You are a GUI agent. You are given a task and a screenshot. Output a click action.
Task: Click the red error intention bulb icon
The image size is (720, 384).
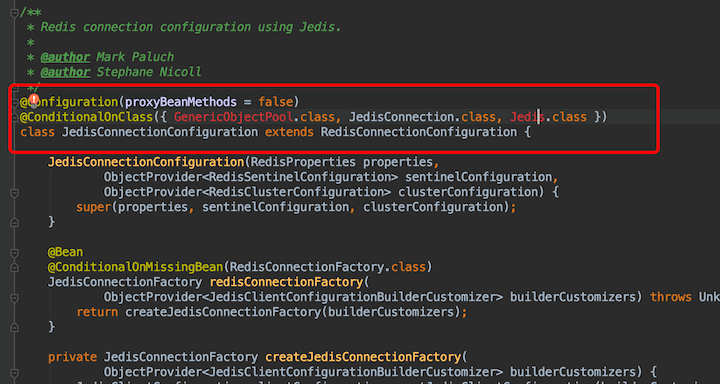[x=34, y=100]
